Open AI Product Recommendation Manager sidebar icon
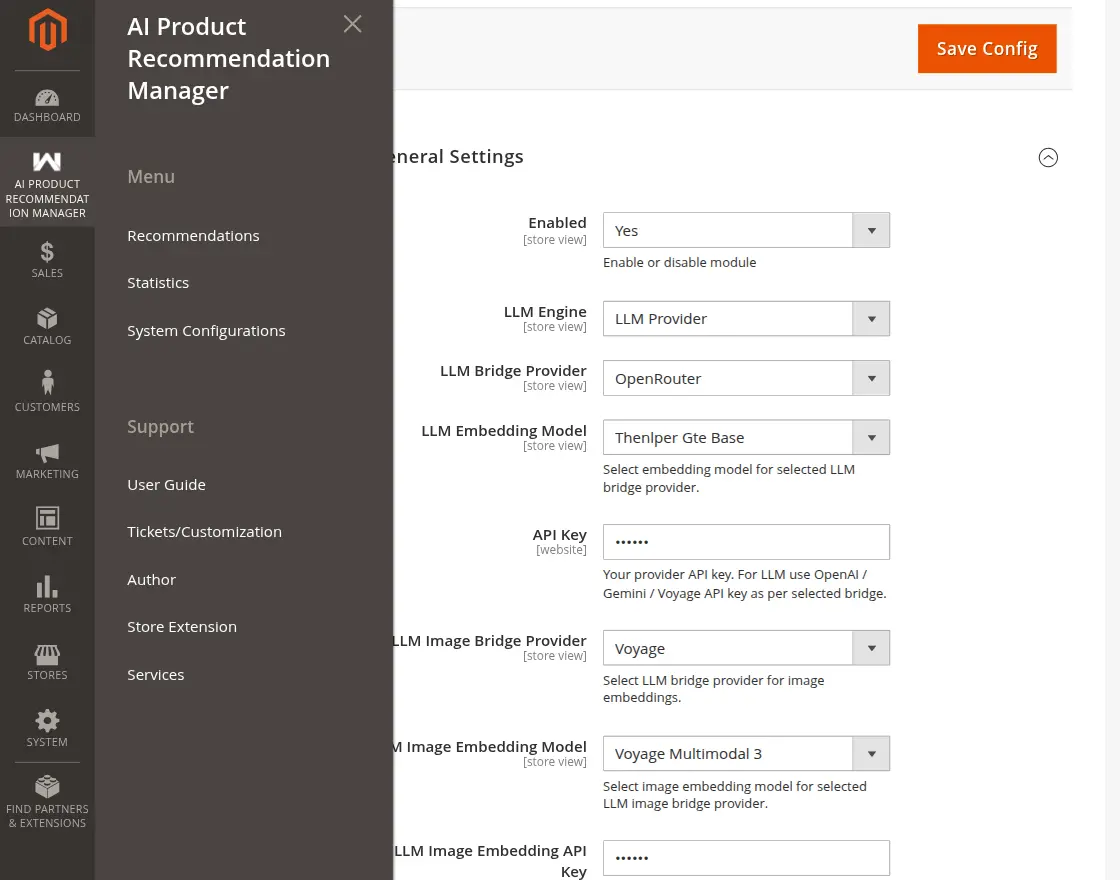This screenshot has width=1120, height=880. point(47,182)
